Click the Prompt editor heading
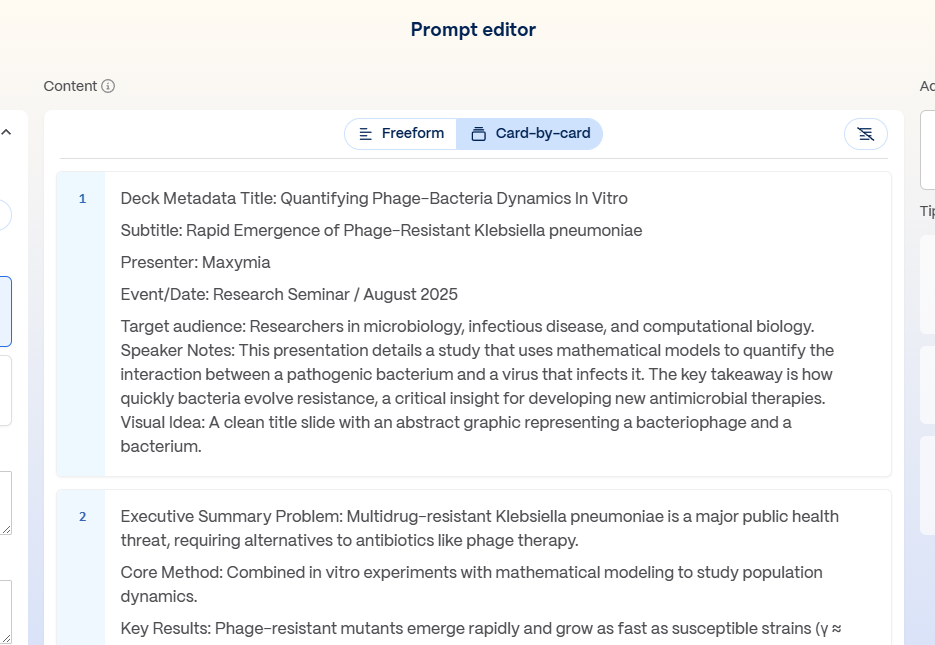The height and width of the screenshot is (645, 935). click(473, 30)
